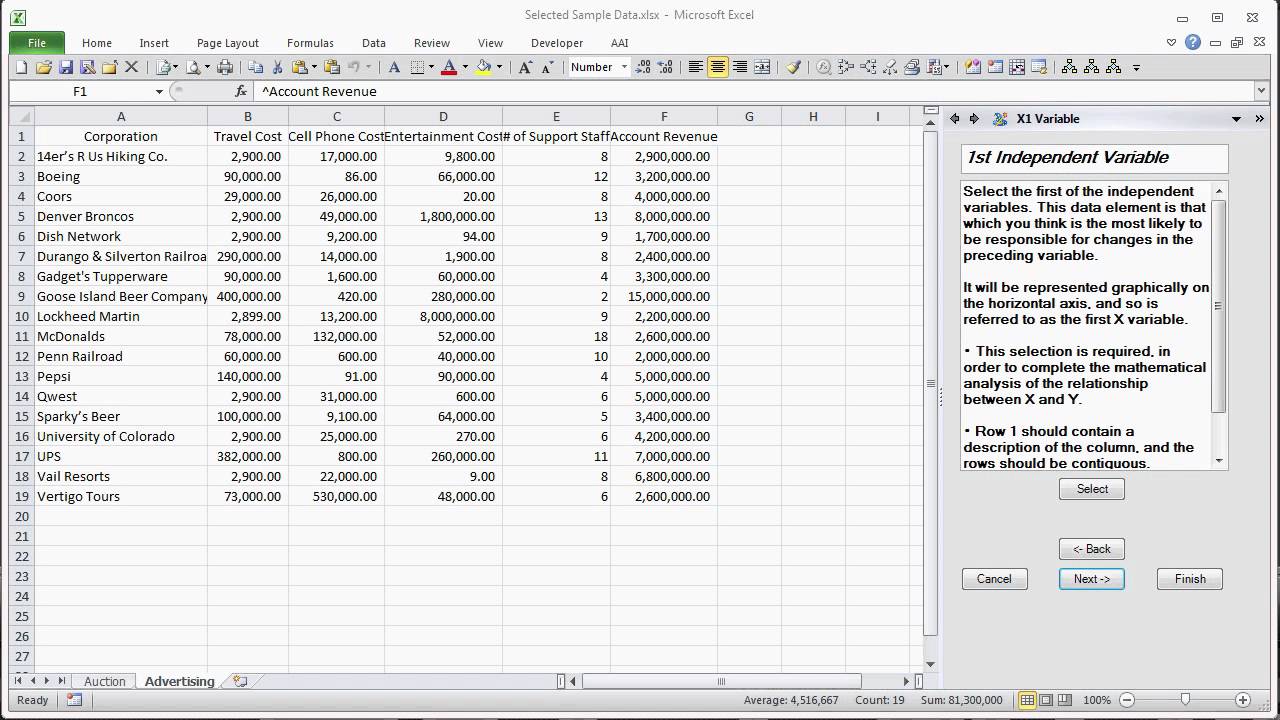Click the fx magnifier evaluate formula icon
Screen dimensions: 1280x720
(824, 67)
